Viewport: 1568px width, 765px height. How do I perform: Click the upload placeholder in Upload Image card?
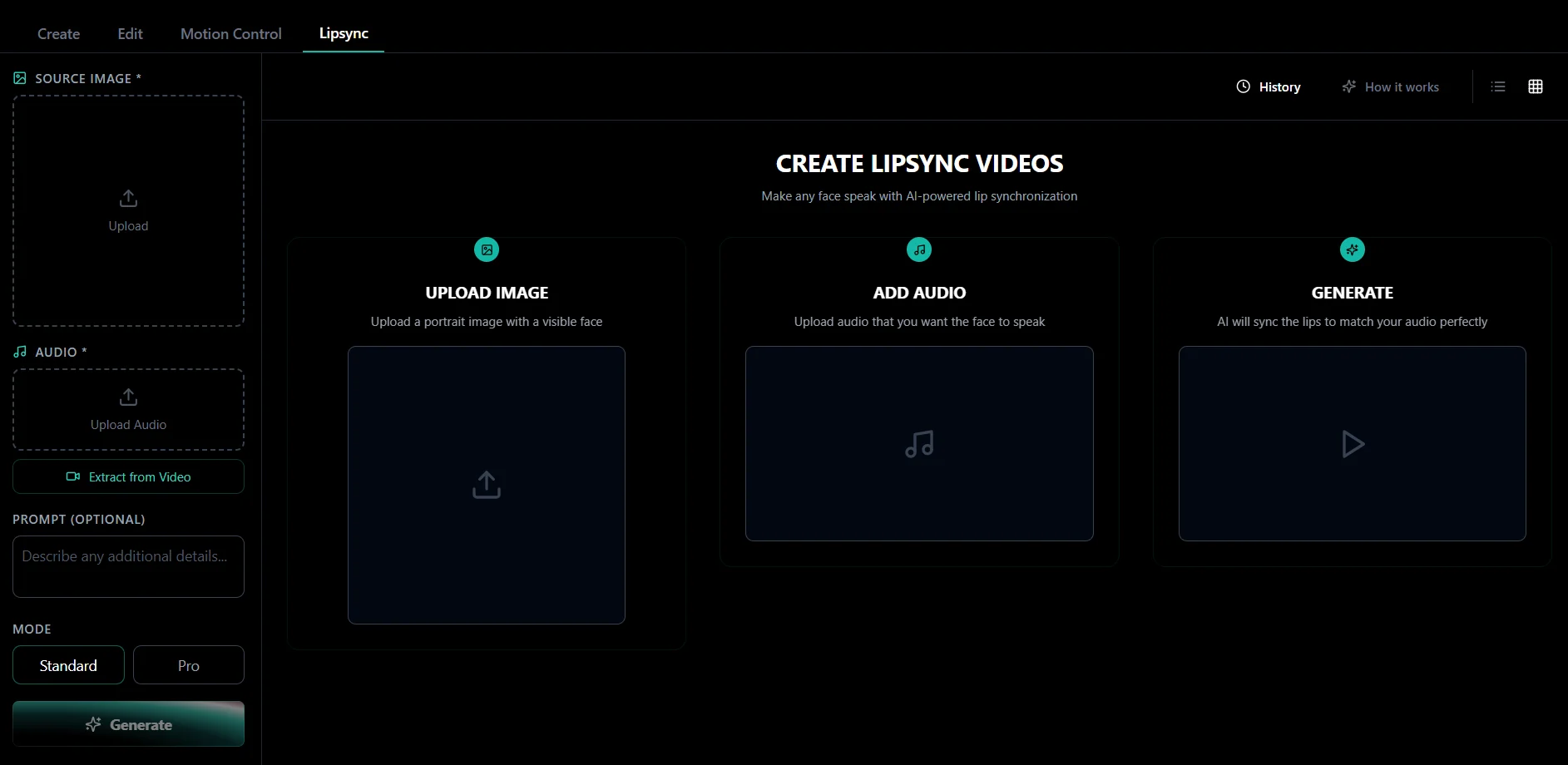pyautogui.click(x=487, y=485)
